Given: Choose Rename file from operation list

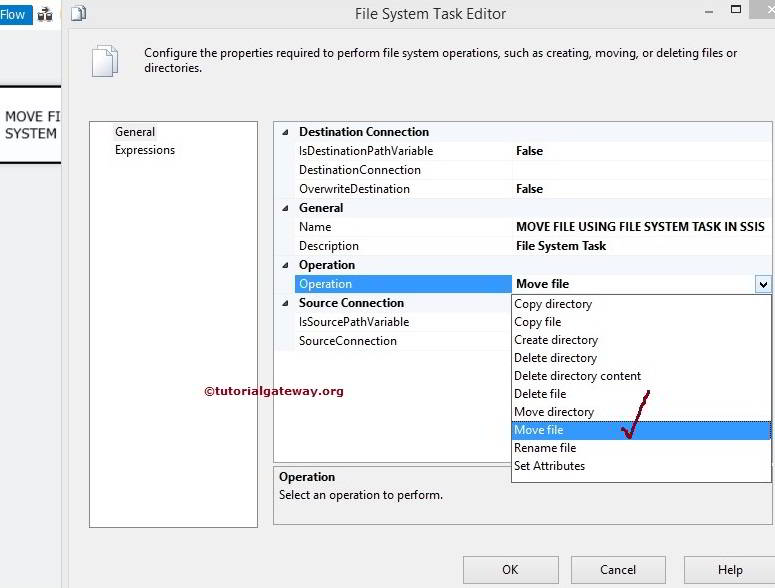Looking at the screenshot, I should pos(641,448).
